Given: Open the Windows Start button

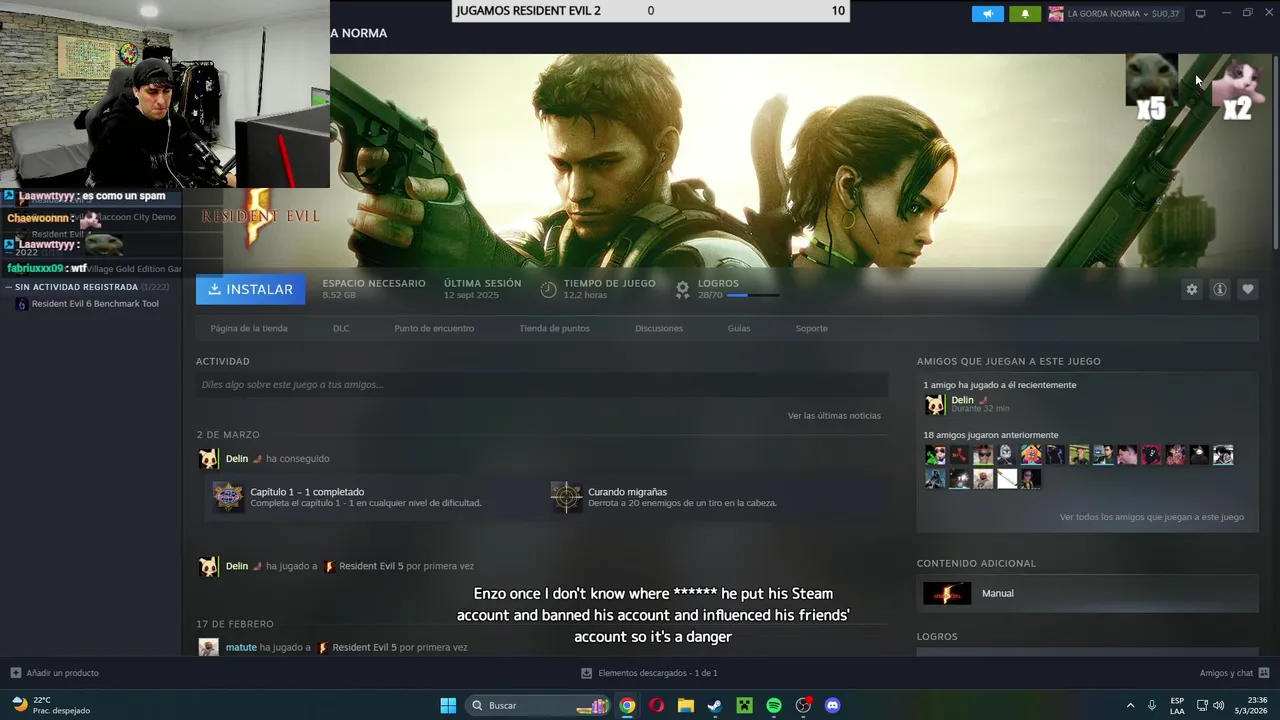Looking at the screenshot, I should click(448, 705).
